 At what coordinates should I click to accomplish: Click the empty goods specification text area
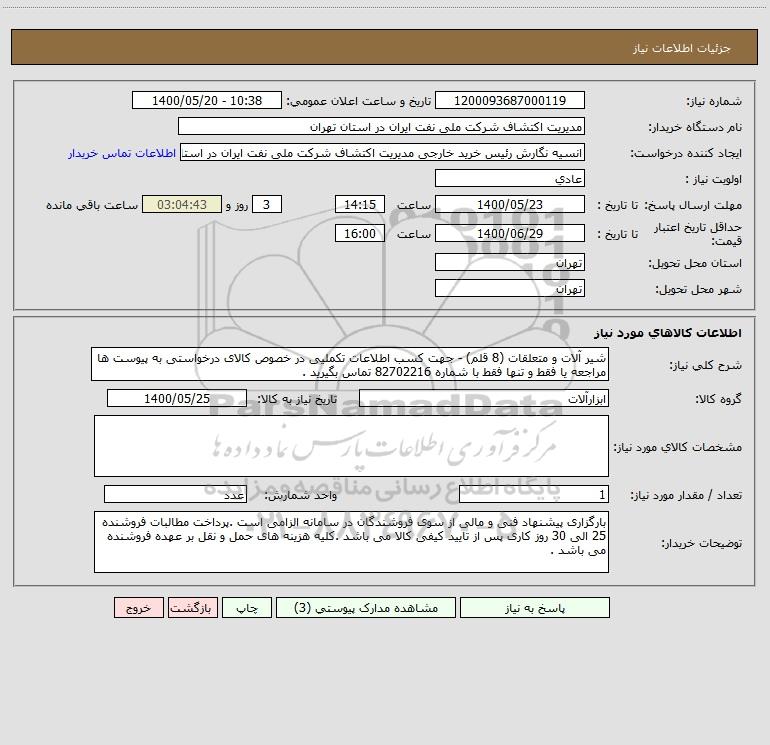[x=351, y=446]
